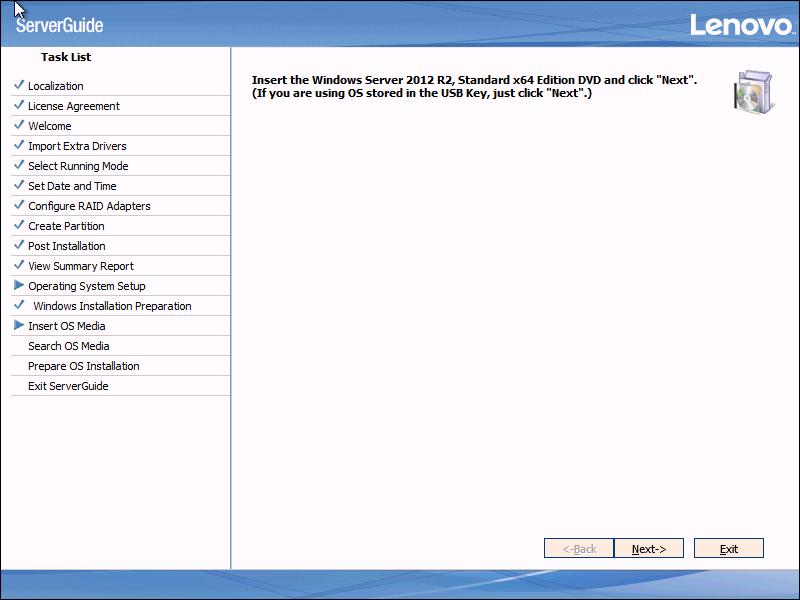This screenshot has height=600, width=800.
Task: Click the blue arrow beside Insert OS Media
Action: point(20,326)
